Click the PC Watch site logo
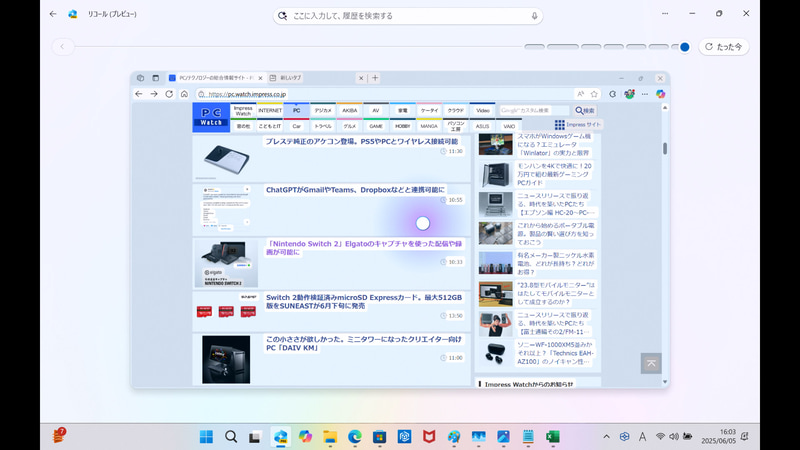The height and width of the screenshot is (450, 800). click(x=211, y=117)
